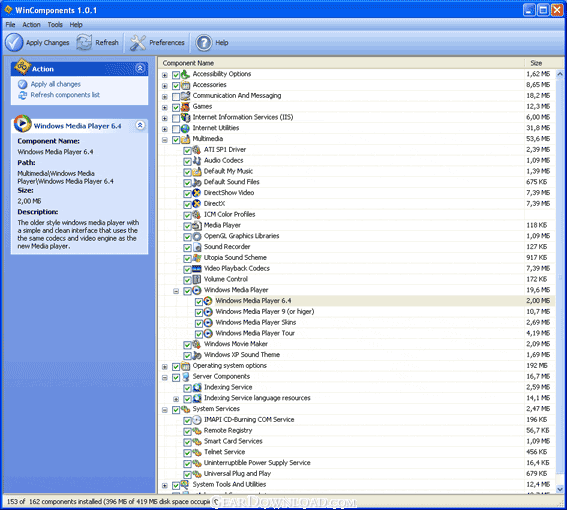This screenshot has width=567, height=510.
Task: Click the Help question mark icon
Action: tap(204, 43)
